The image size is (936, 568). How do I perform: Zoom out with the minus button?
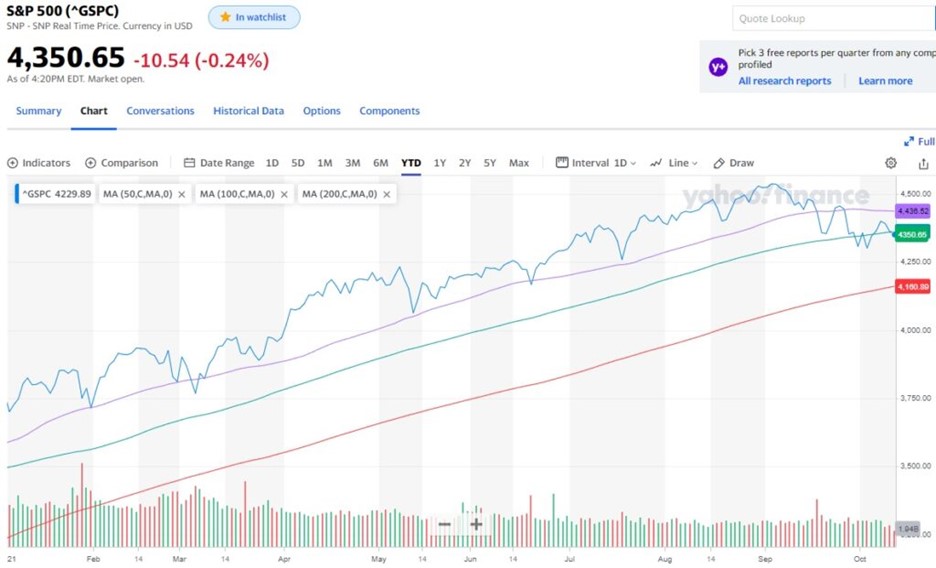point(445,524)
